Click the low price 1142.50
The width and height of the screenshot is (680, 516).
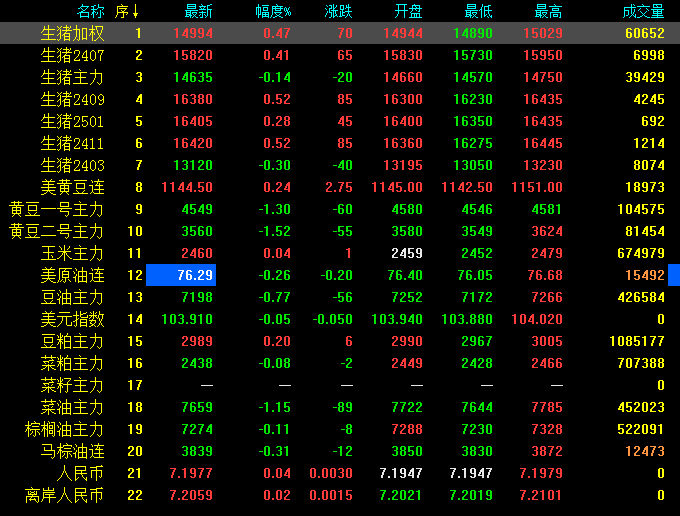point(467,187)
